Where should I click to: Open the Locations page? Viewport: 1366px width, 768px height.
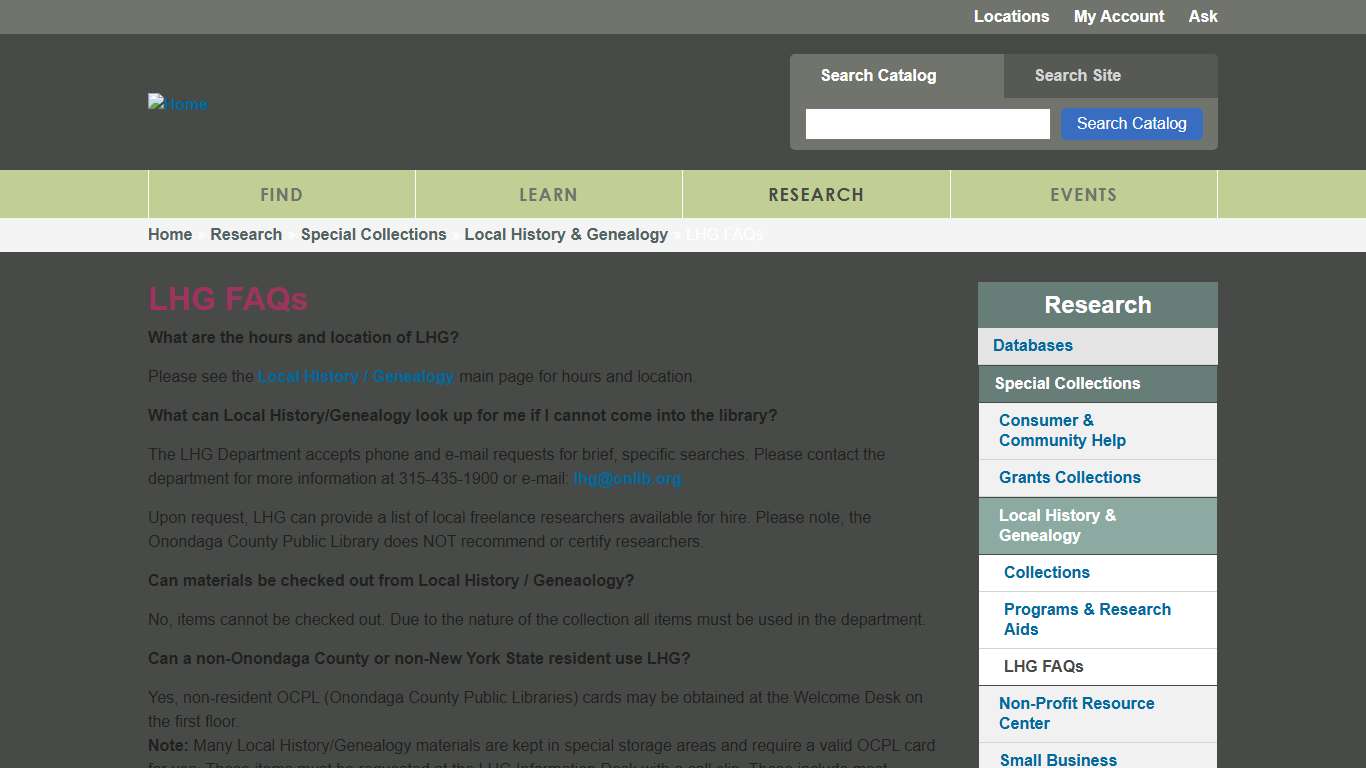click(x=1011, y=16)
